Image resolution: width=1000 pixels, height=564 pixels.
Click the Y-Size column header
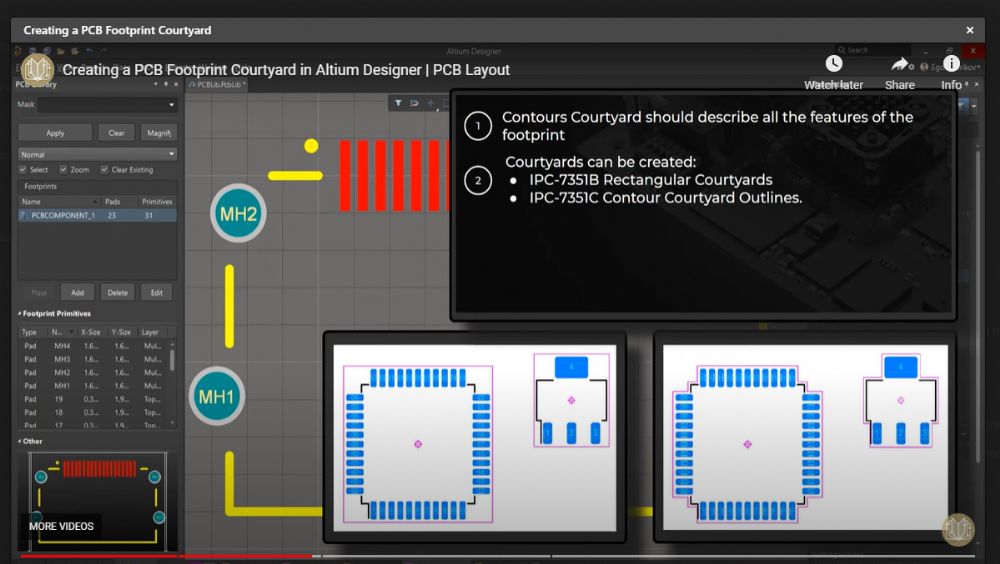(x=122, y=332)
